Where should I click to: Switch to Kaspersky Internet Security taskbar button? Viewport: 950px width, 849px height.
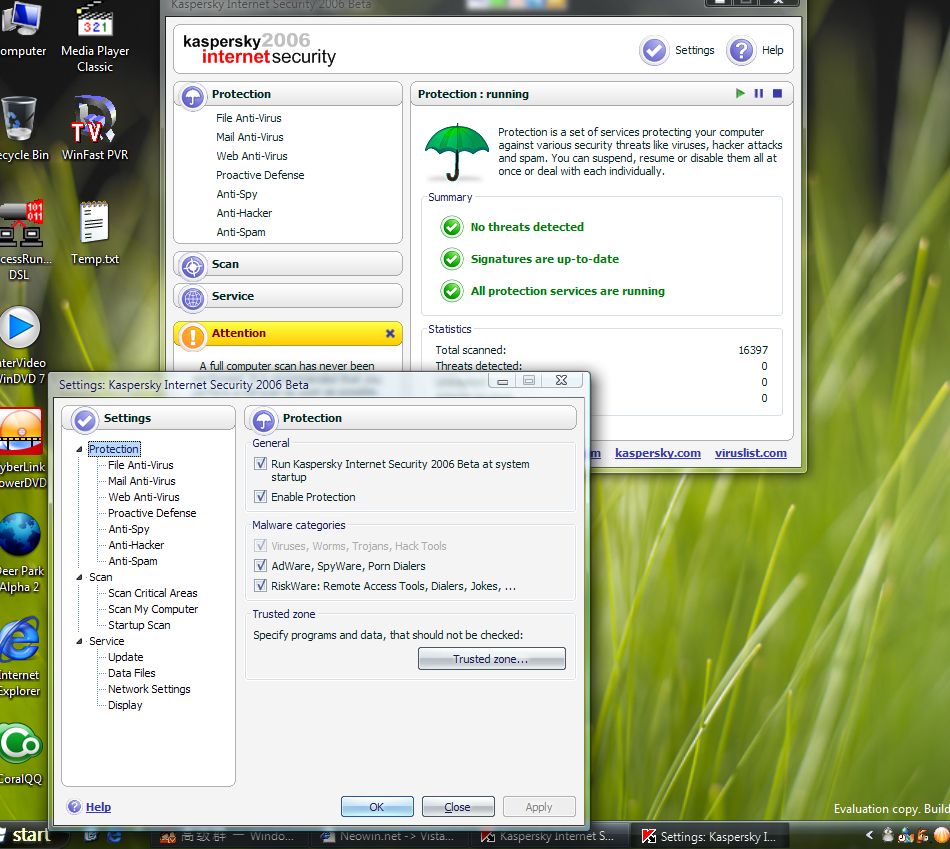click(x=548, y=836)
